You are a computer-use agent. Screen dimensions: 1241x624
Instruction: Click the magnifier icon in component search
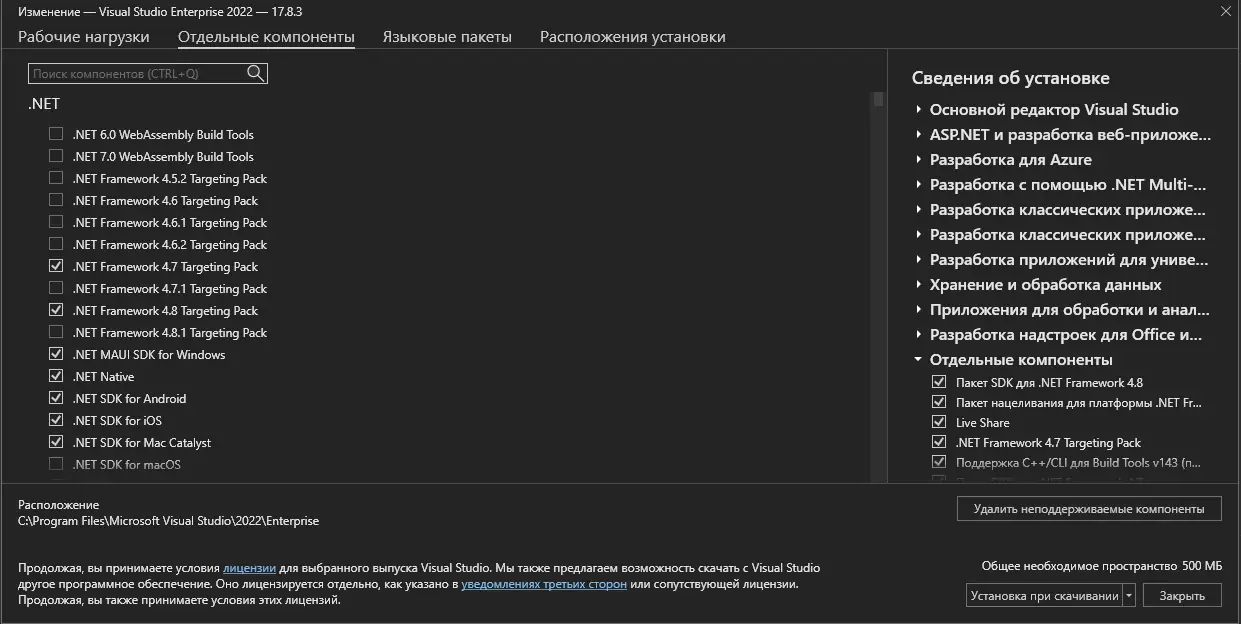pyautogui.click(x=256, y=73)
